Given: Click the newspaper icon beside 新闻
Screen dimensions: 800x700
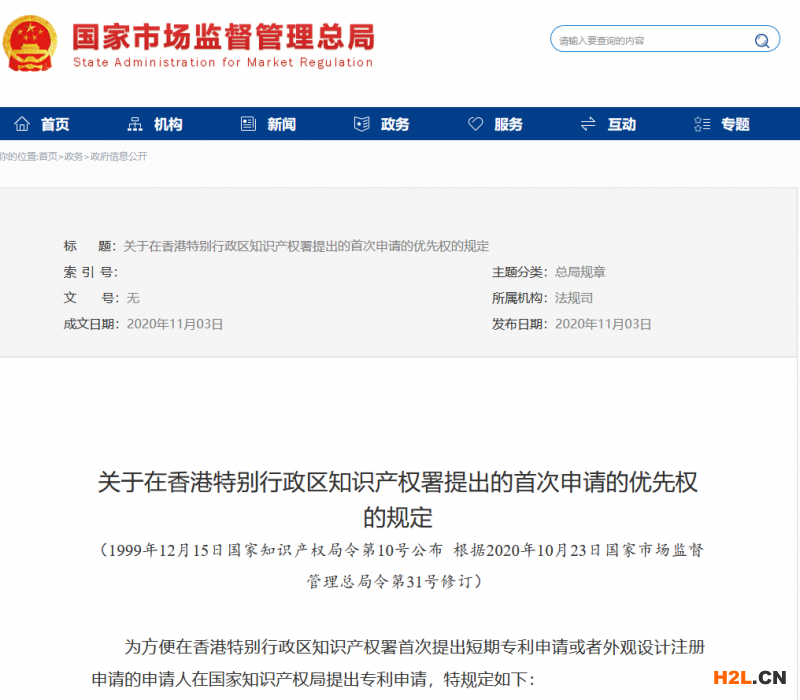Looking at the screenshot, I should [247, 123].
